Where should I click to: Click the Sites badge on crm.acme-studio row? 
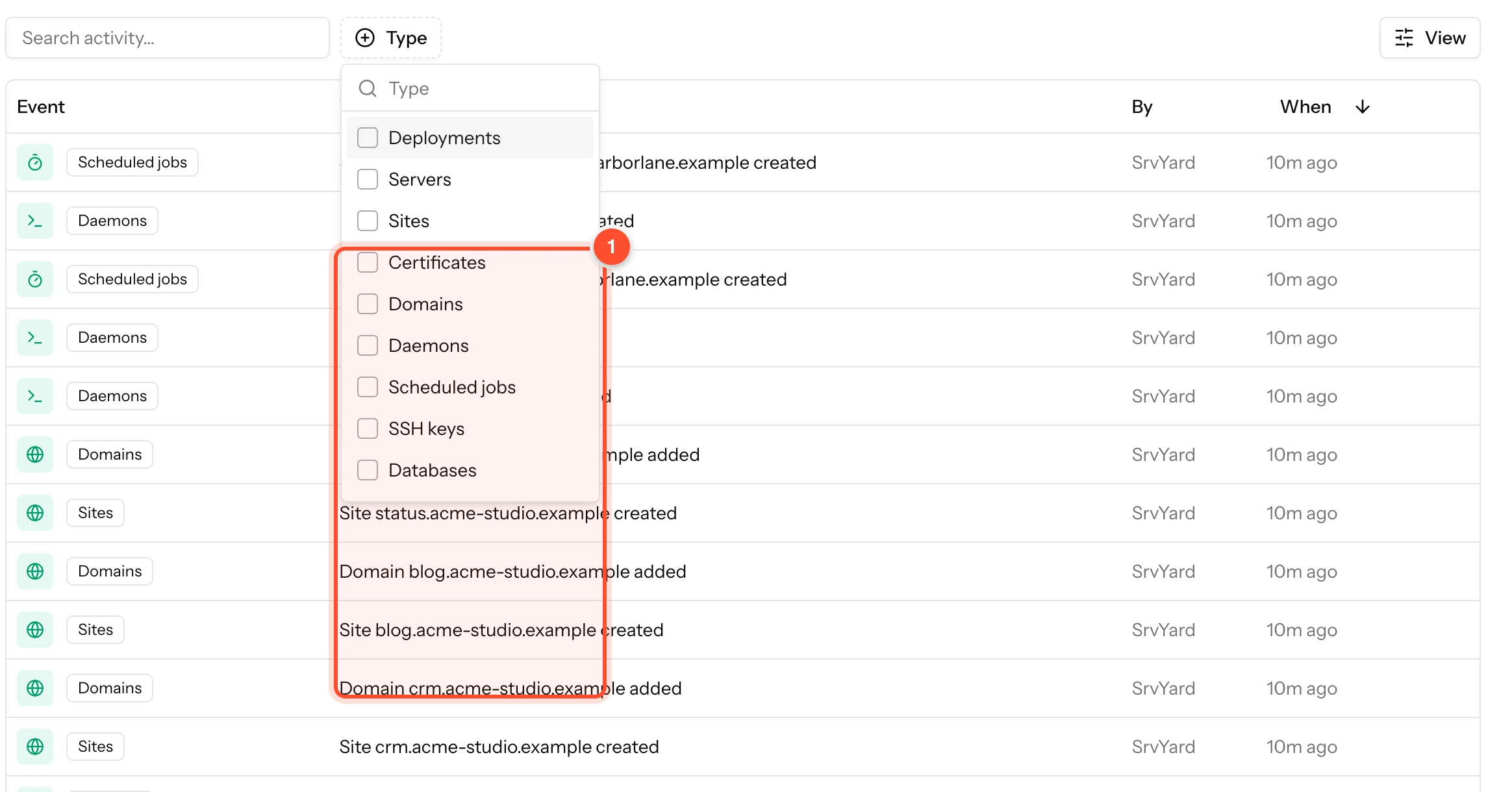point(95,747)
